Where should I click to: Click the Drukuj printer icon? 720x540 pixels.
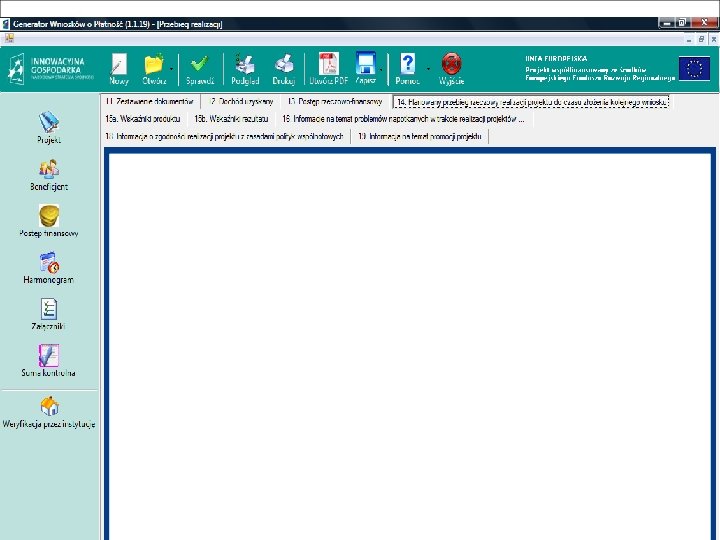coord(284,69)
